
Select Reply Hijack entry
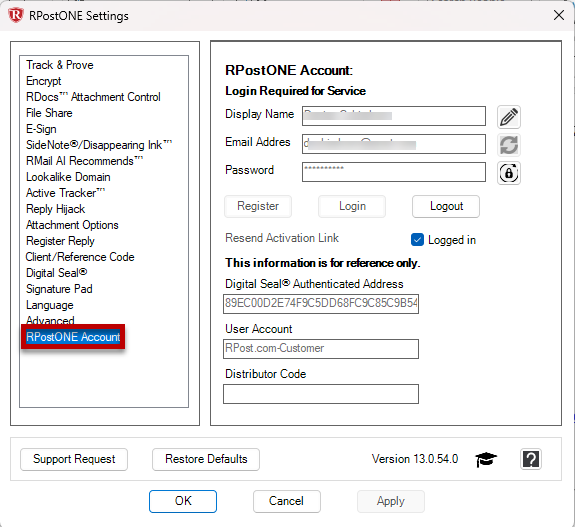(55, 209)
